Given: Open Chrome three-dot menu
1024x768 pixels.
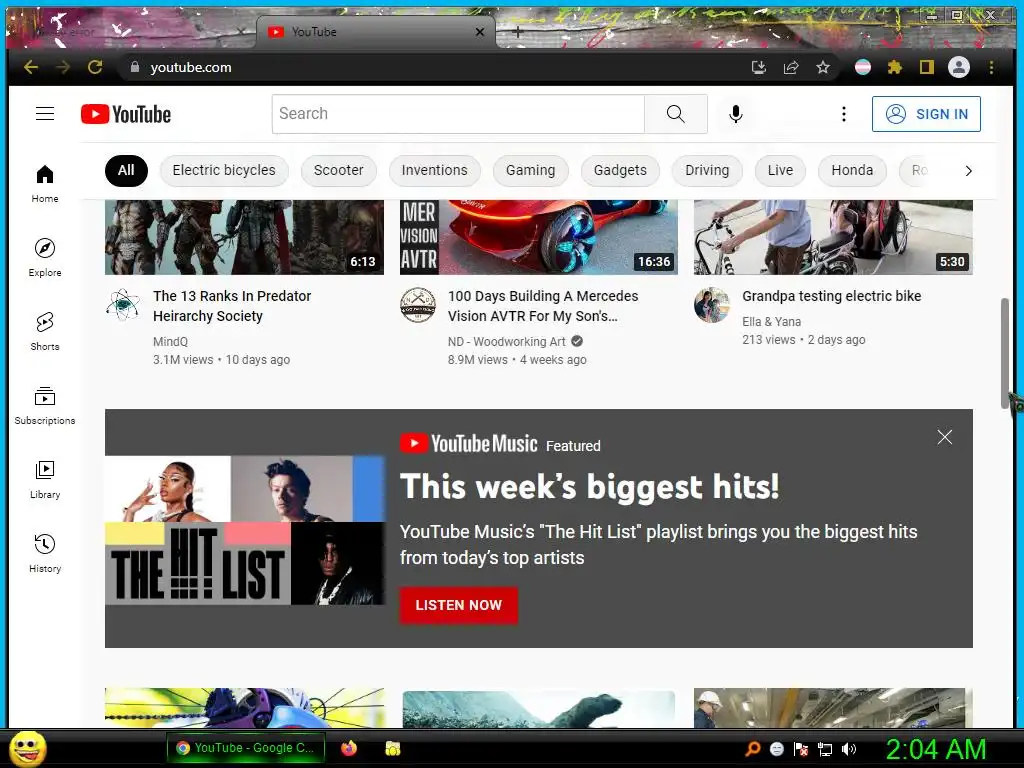Looking at the screenshot, I should (x=991, y=67).
